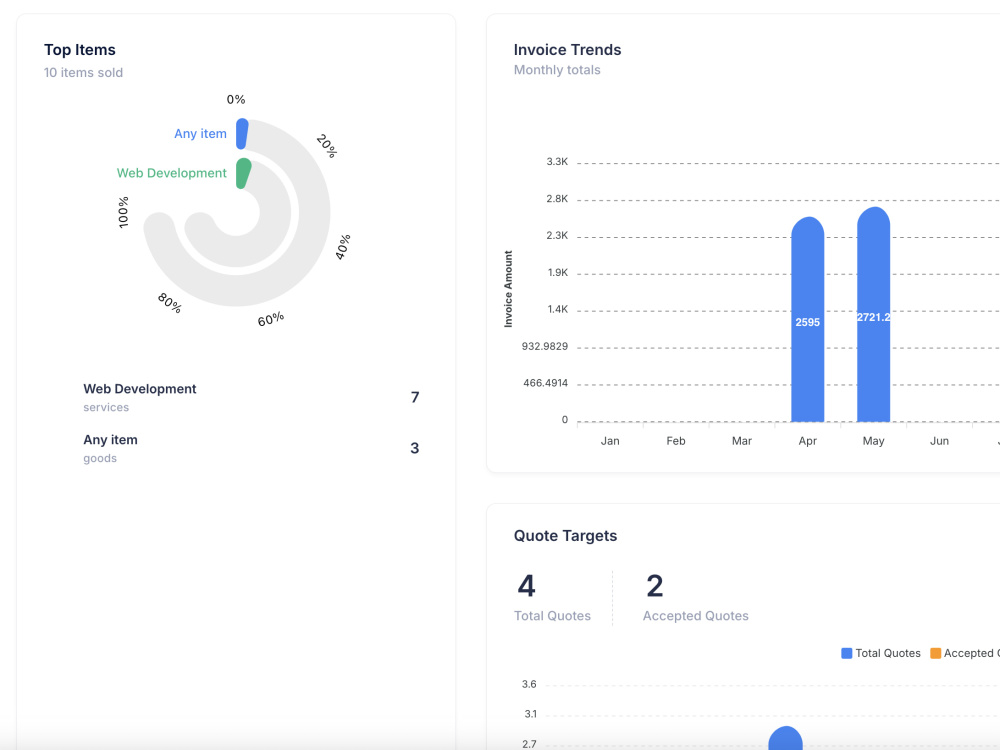1000x750 pixels.
Task: Click the 0% radial chart tick label
Action: point(236,99)
